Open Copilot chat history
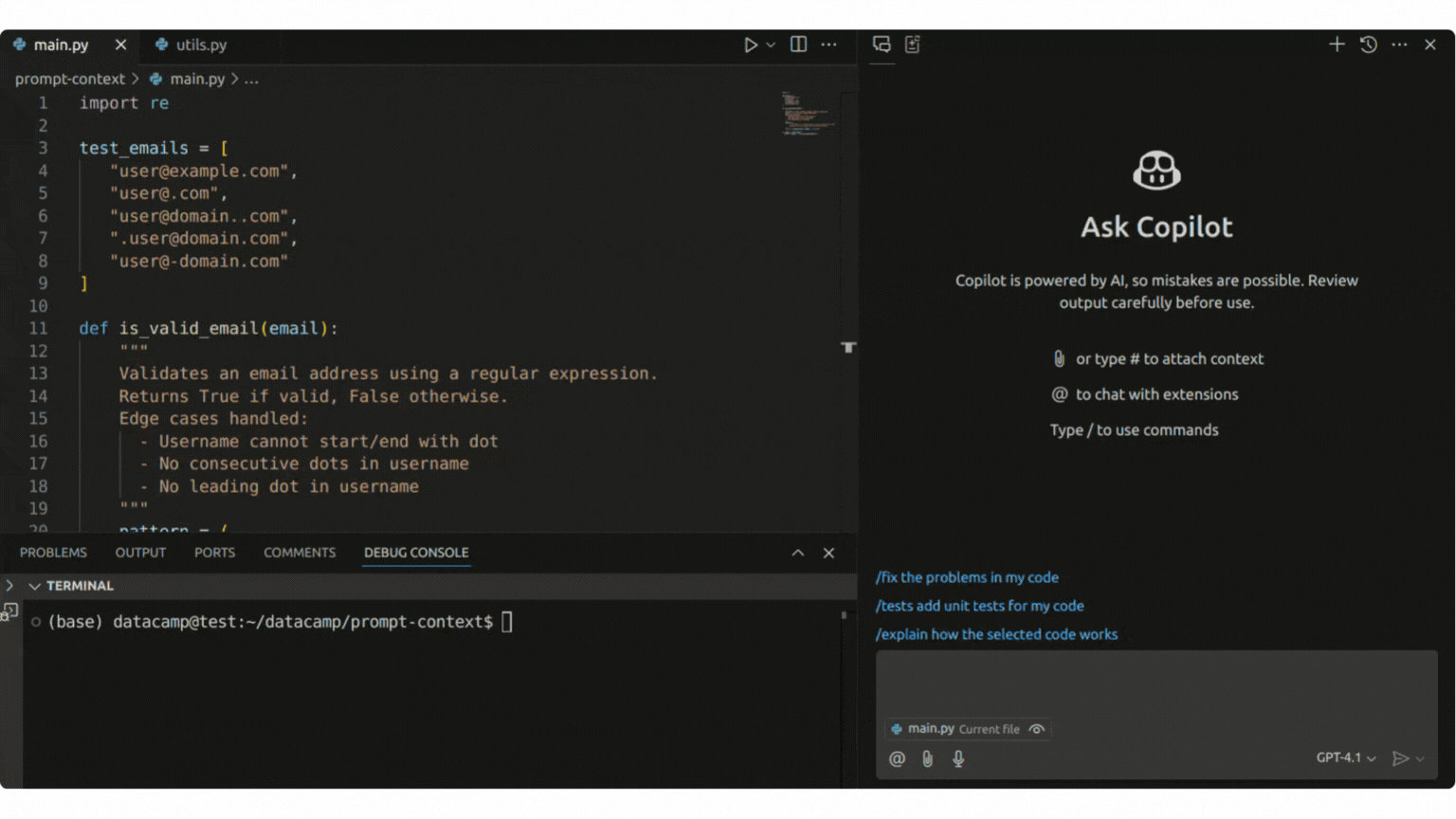Image resolution: width=1456 pixels, height=819 pixels. click(1368, 45)
